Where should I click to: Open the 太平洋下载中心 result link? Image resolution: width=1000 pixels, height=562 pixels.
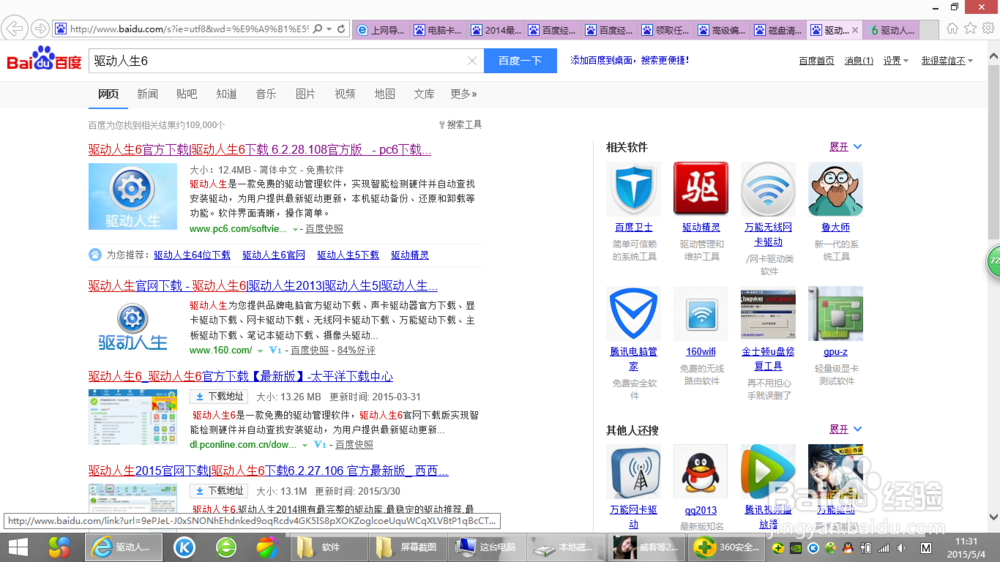click(x=240, y=376)
